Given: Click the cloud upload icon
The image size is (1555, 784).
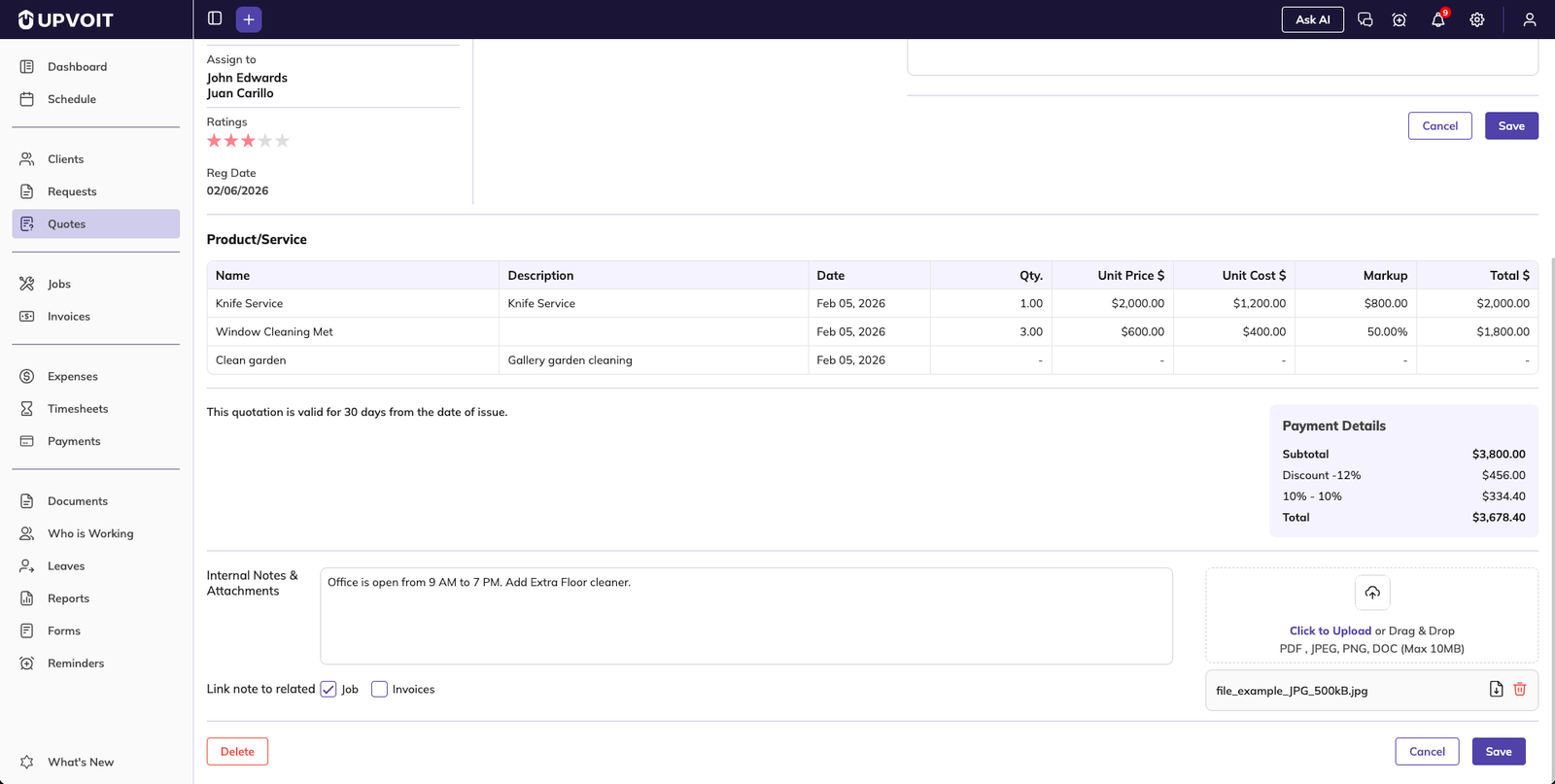Looking at the screenshot, I should pyautogui.click(x=1371, y=593).
